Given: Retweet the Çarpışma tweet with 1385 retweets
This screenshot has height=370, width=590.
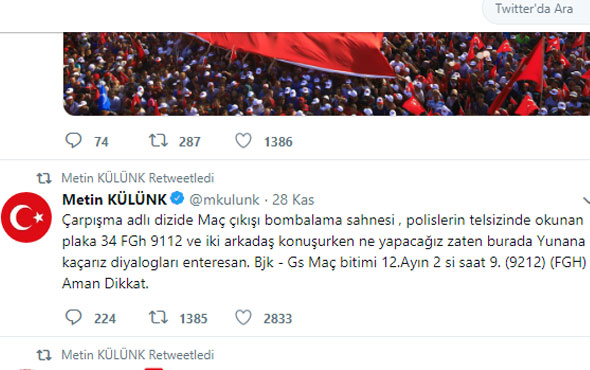Looking at the screenshot, I should pos(158,317).
